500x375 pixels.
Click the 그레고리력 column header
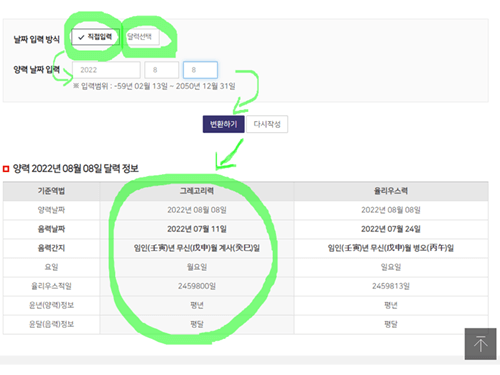tap(197, 191)
